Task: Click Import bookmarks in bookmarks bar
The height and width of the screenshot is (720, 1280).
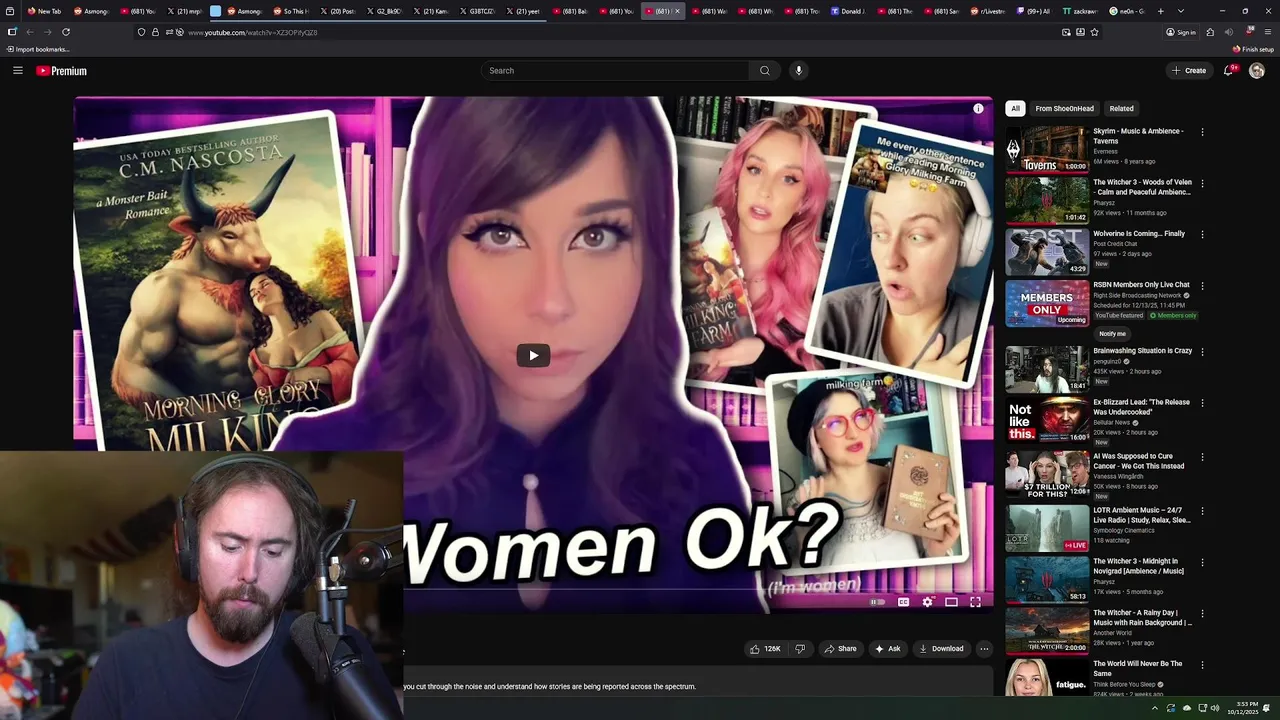Action: pyautogui.click(x=36, y=49)
